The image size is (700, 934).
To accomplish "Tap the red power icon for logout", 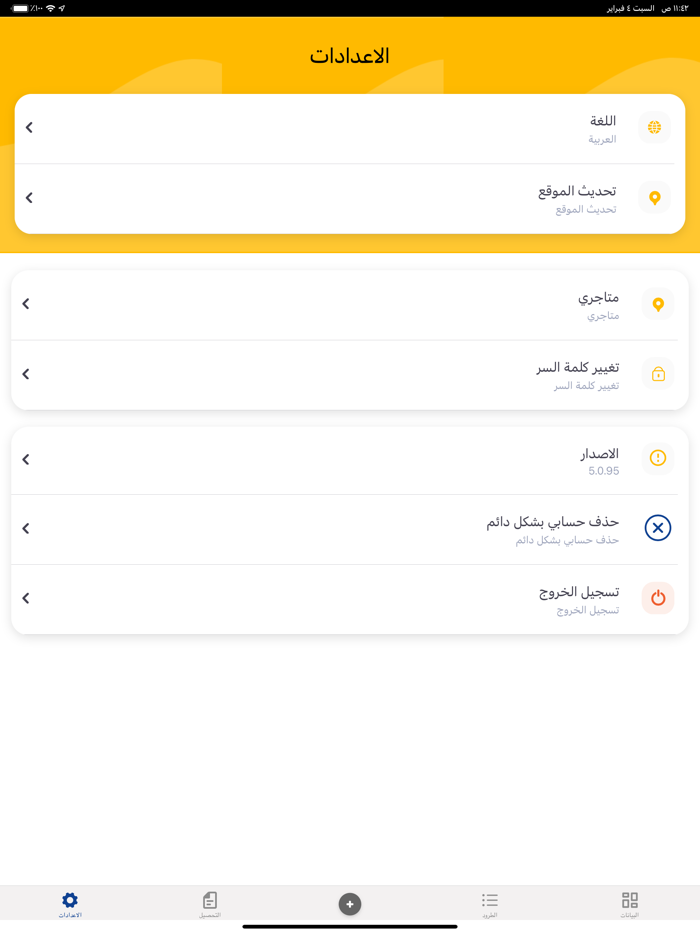I will (x=657, y=598).
